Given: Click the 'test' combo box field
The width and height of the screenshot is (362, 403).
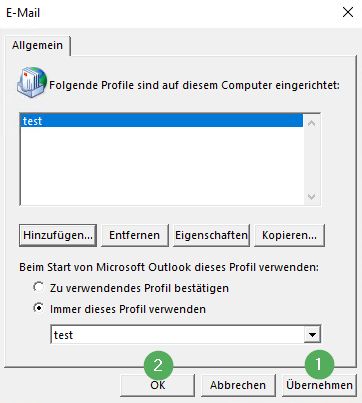Looking at the screenshot, I should coord(186,334).
